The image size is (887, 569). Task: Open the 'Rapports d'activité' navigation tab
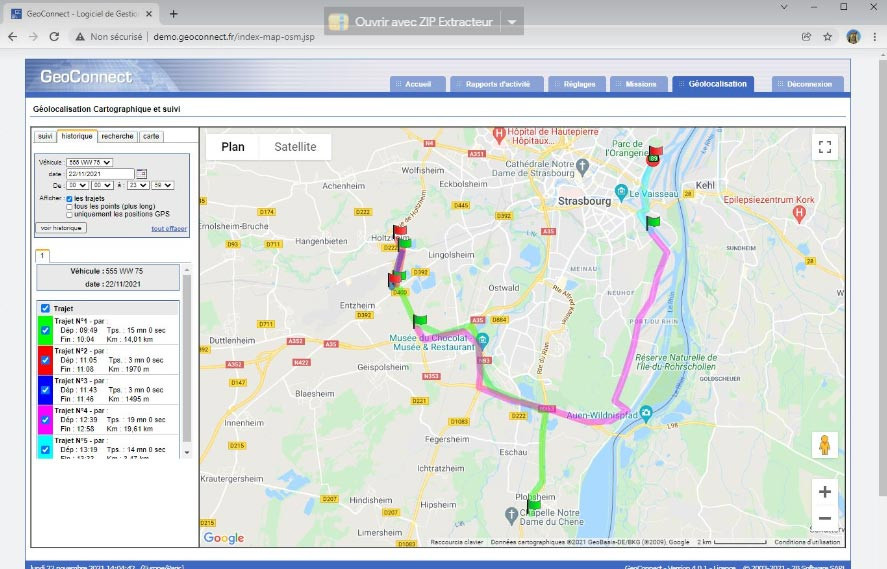coord(497,84)
